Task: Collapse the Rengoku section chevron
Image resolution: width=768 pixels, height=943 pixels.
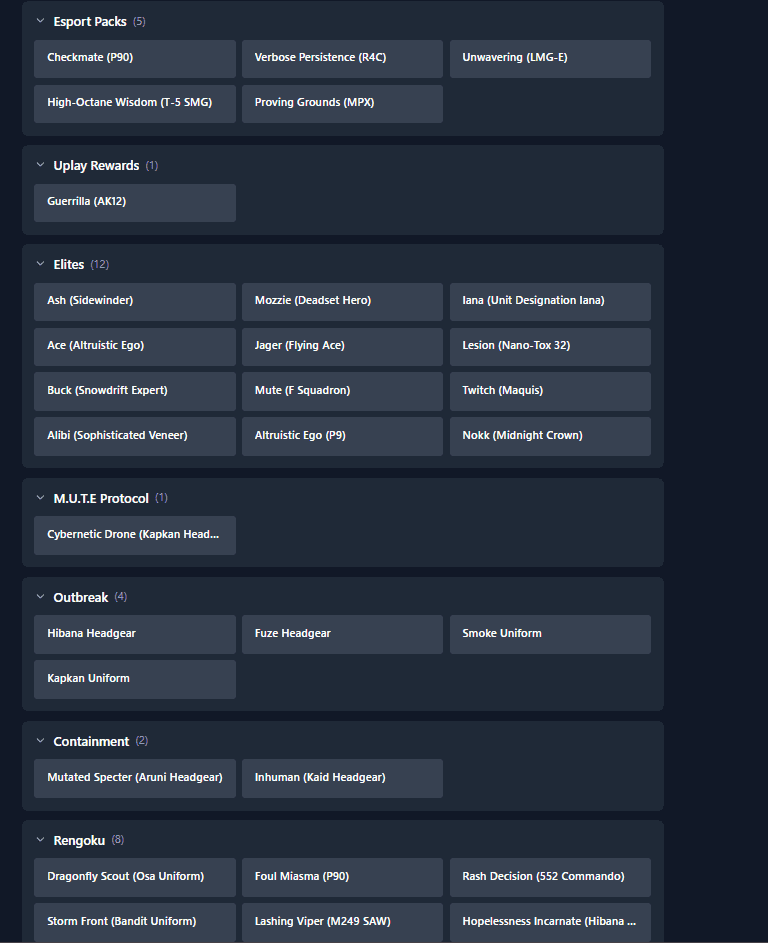Action: click(41, 840)
